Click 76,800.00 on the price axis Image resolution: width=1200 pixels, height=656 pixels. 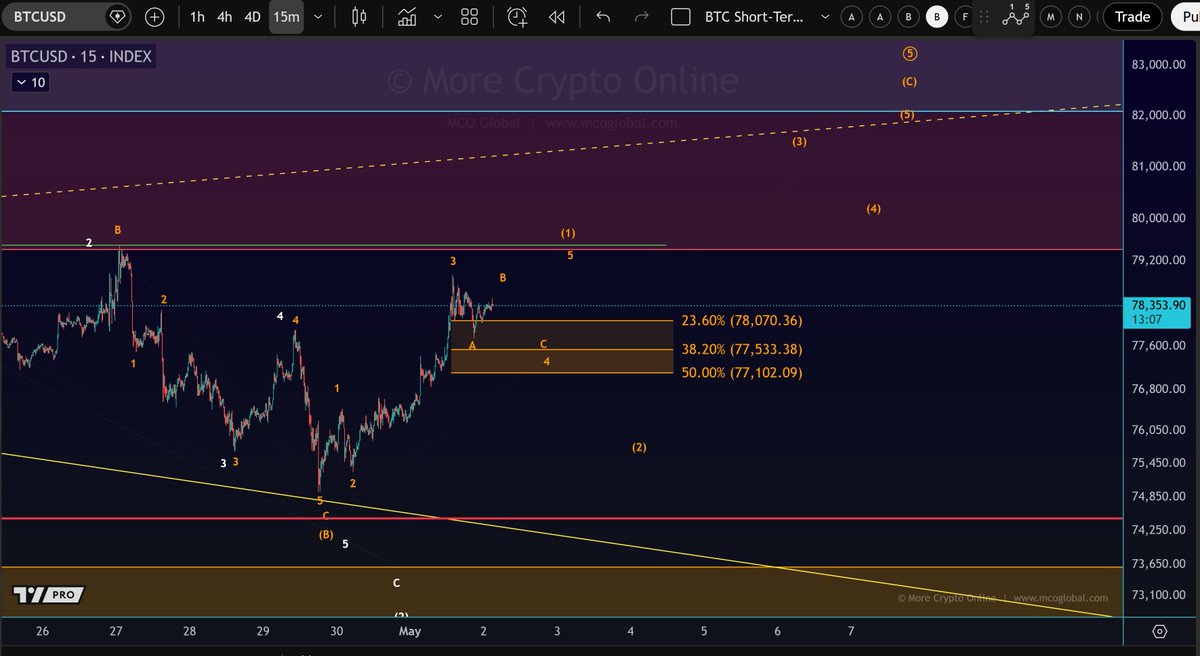pos(1158,388)
